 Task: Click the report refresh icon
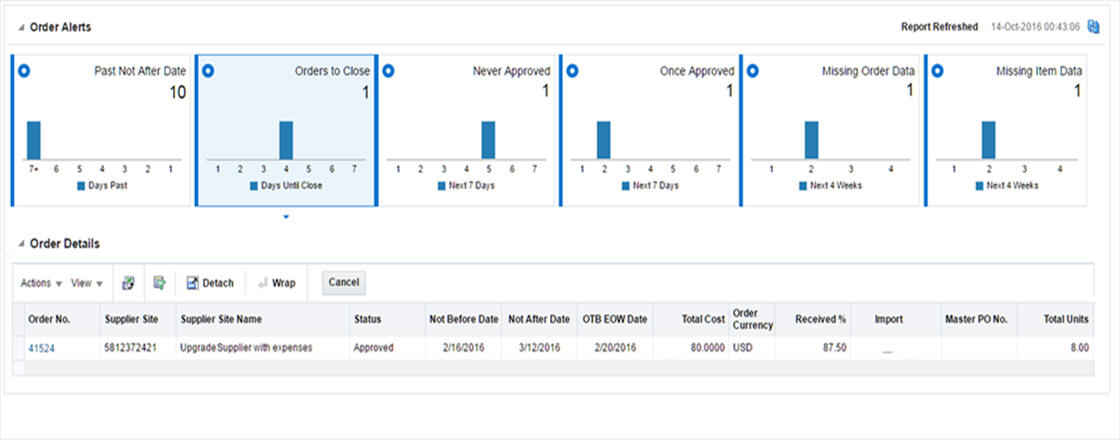tap(1093, 26)
